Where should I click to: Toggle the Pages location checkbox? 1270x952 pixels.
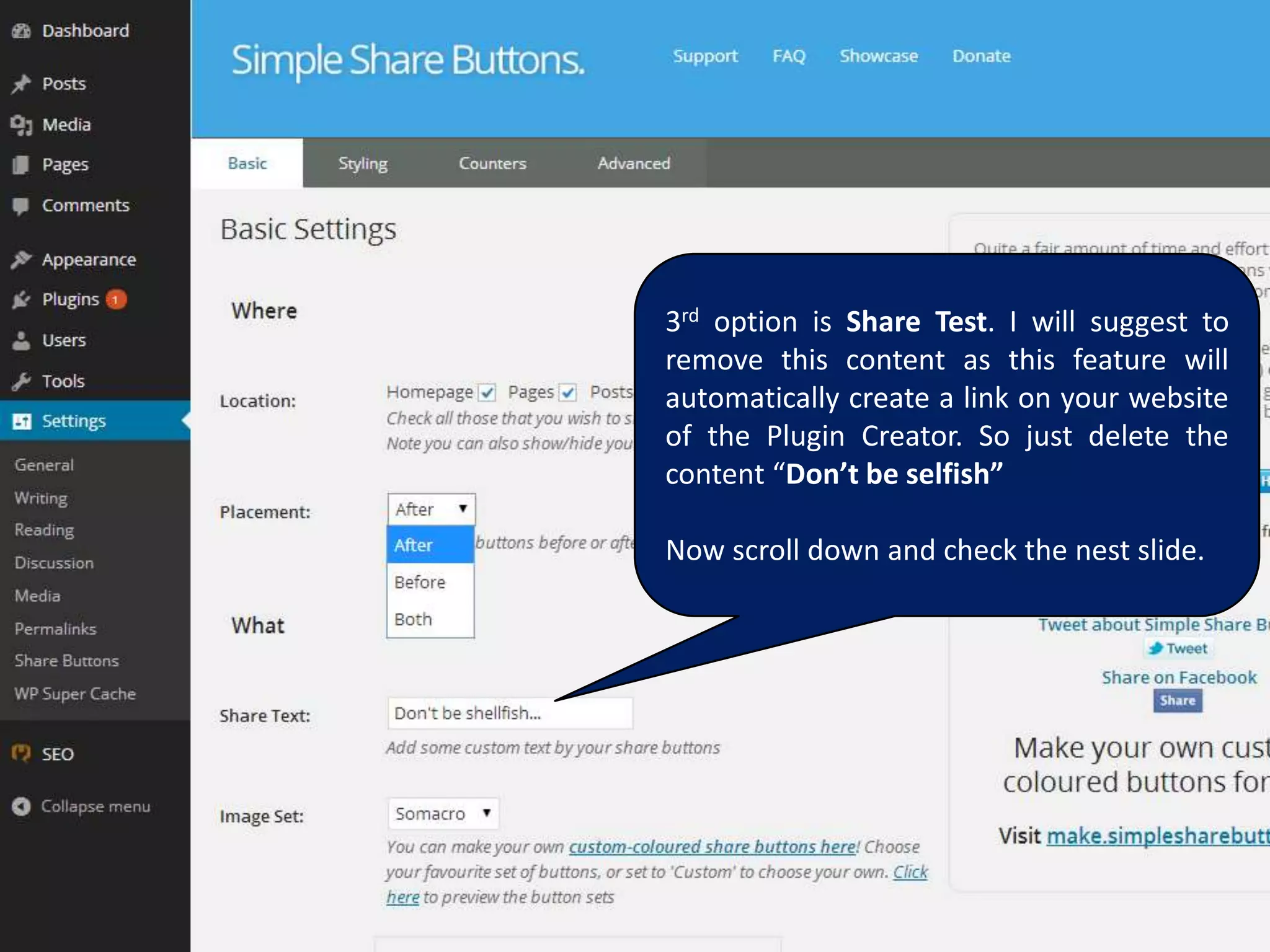[x=568, y=393]
